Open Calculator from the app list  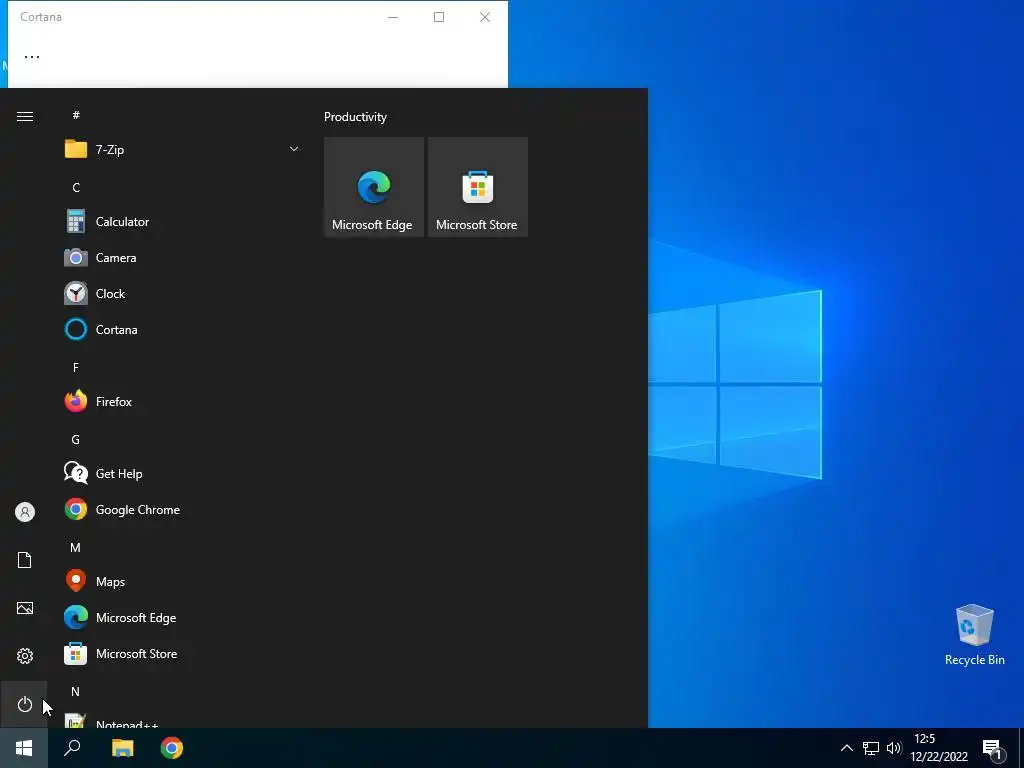point(183,222)
